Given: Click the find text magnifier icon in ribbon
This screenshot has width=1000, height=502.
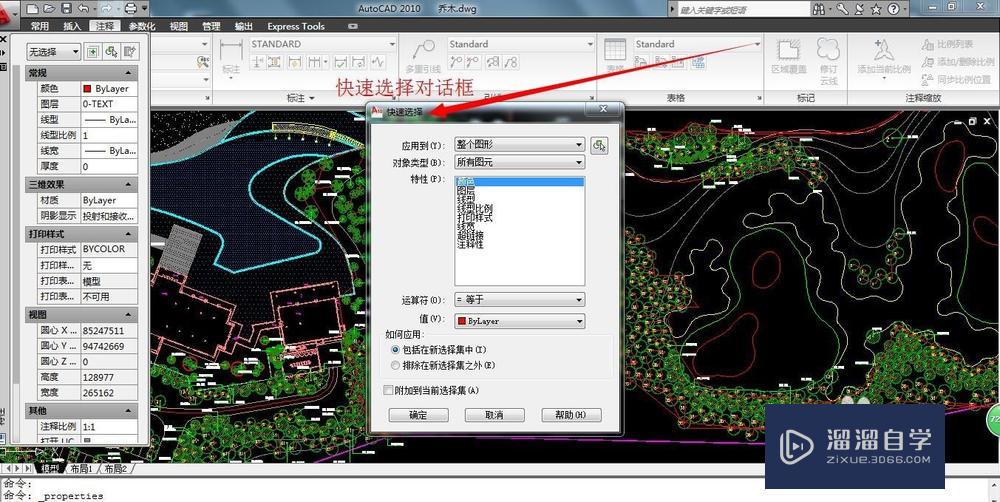Looking at the screenshot, I should 203,62.
